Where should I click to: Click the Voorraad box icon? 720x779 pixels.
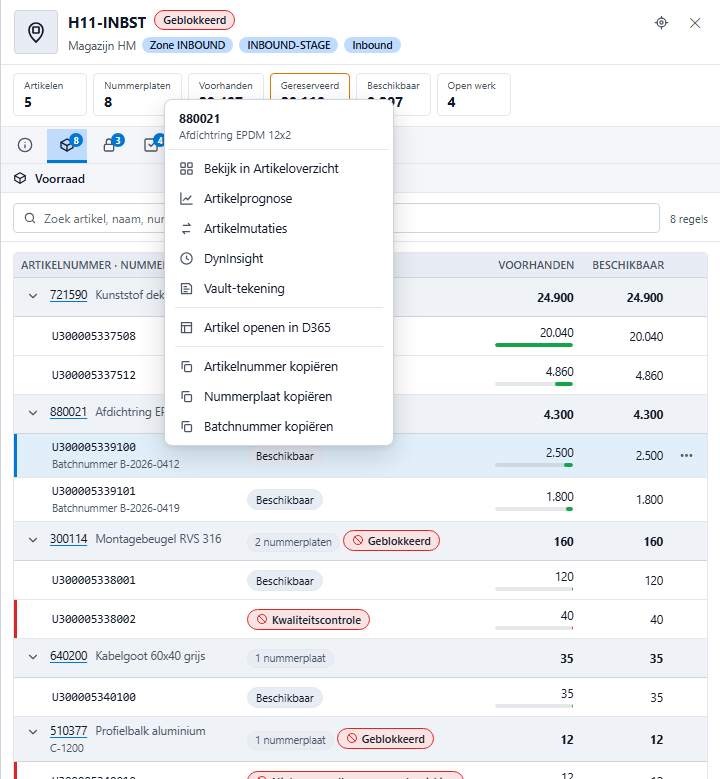[20, 178]
